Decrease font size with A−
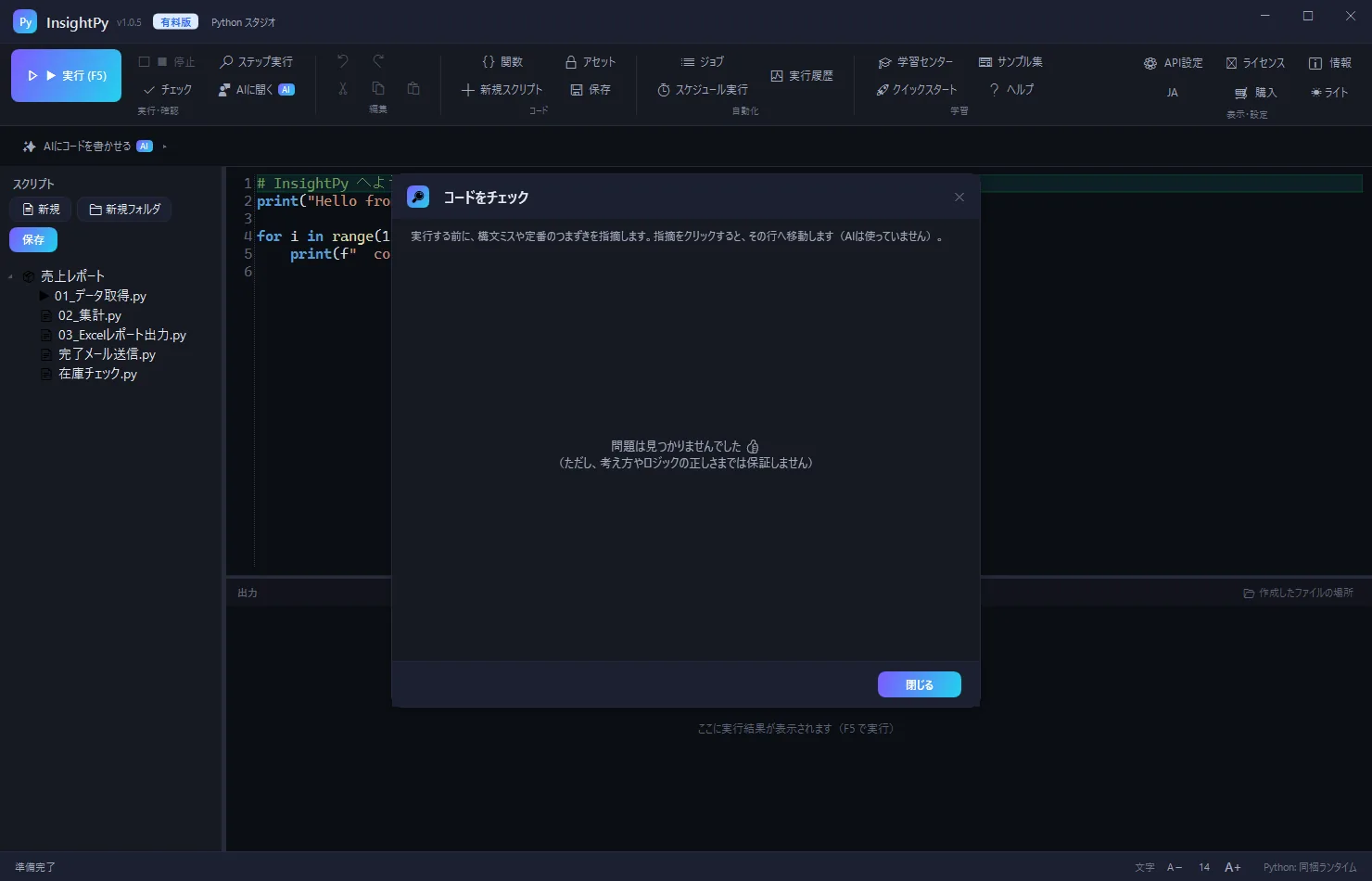 click(1175, 867)
